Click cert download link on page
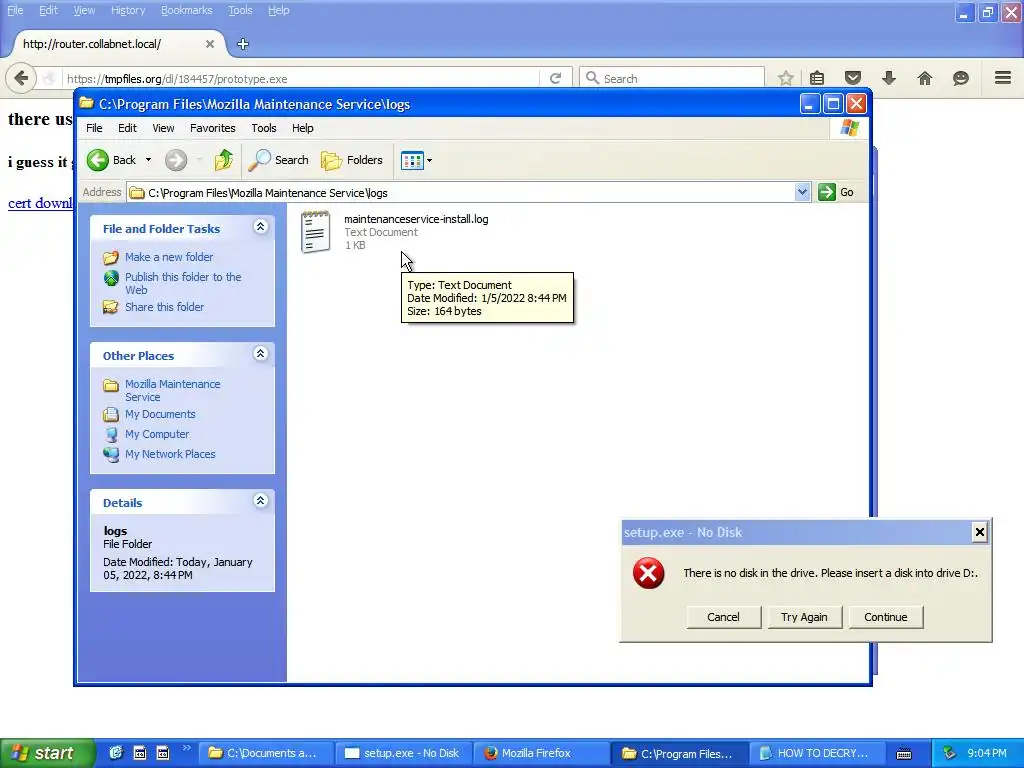1024x768 pixels. (40, 203)
